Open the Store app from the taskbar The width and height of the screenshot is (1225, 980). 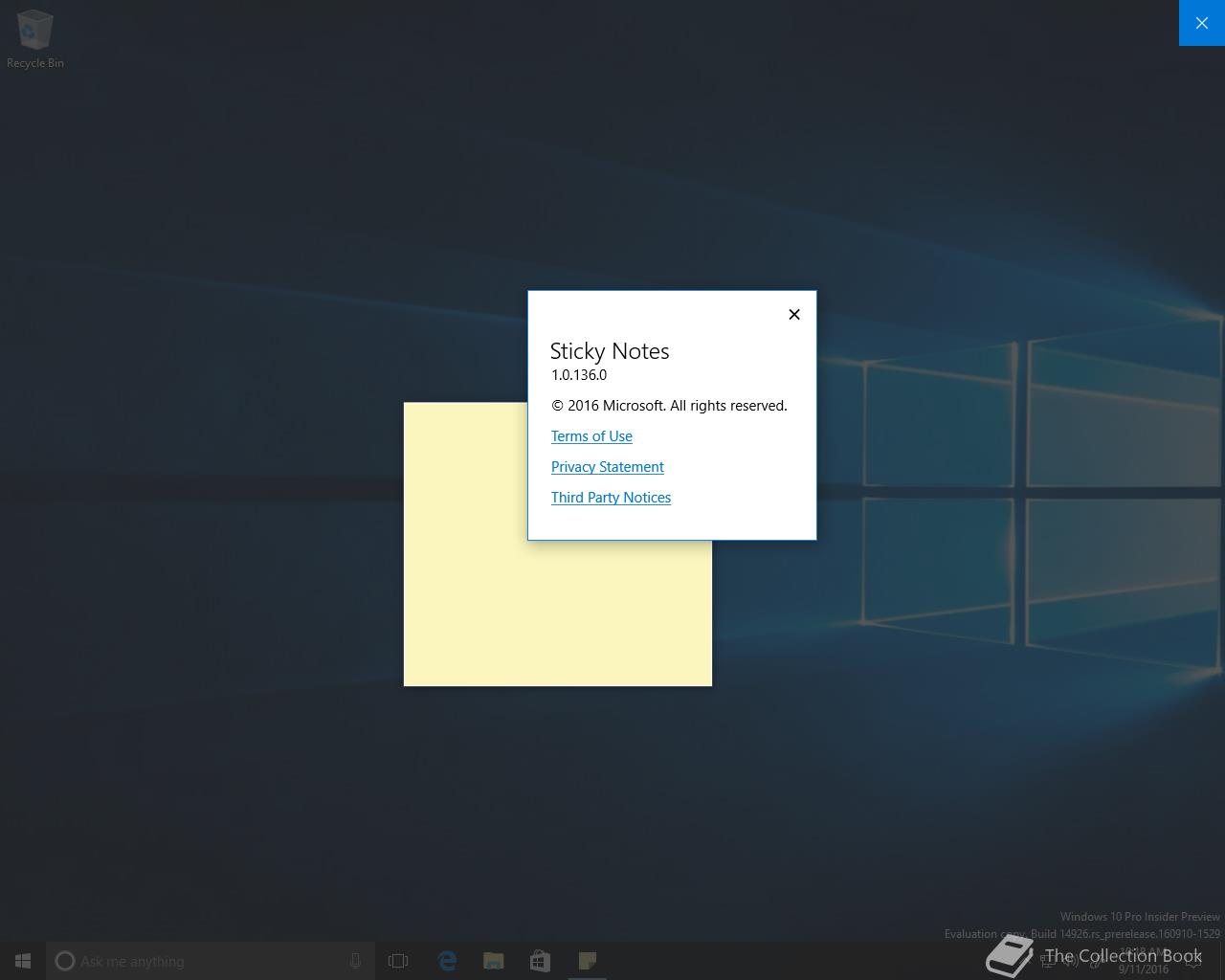[541, 961]
